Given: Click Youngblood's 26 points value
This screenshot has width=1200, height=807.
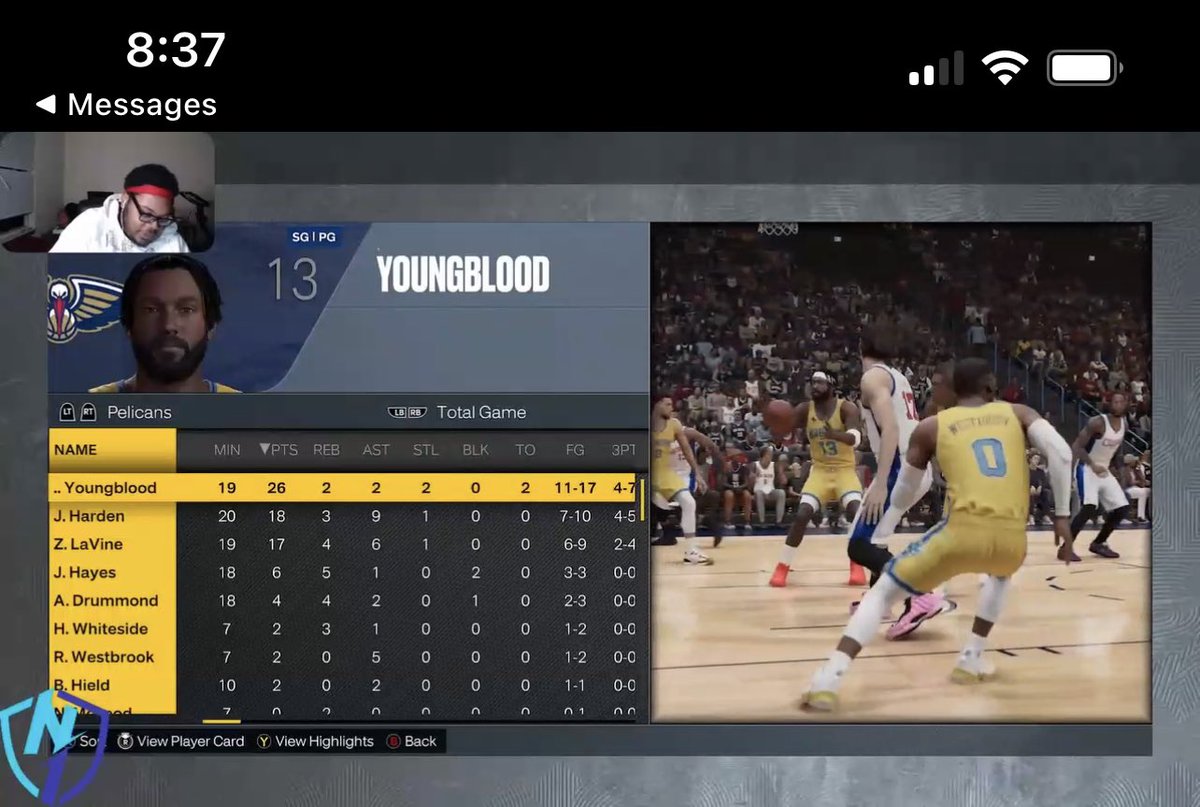Looking at the screenshot, I should point(277,488).
